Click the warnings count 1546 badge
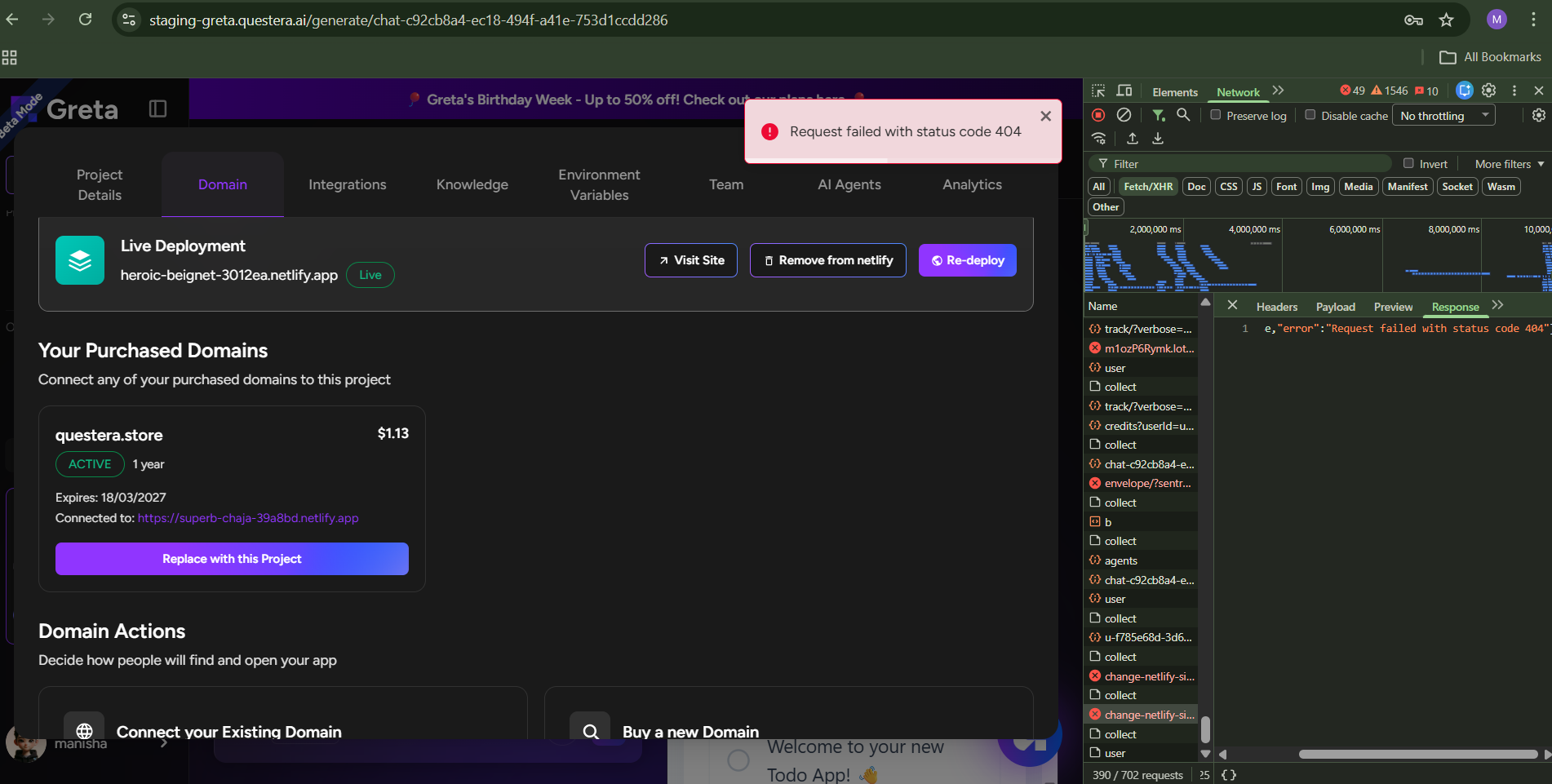The width and height of the screenshot is (1552, 784). pyautogui.click(x=1390, y=91)
